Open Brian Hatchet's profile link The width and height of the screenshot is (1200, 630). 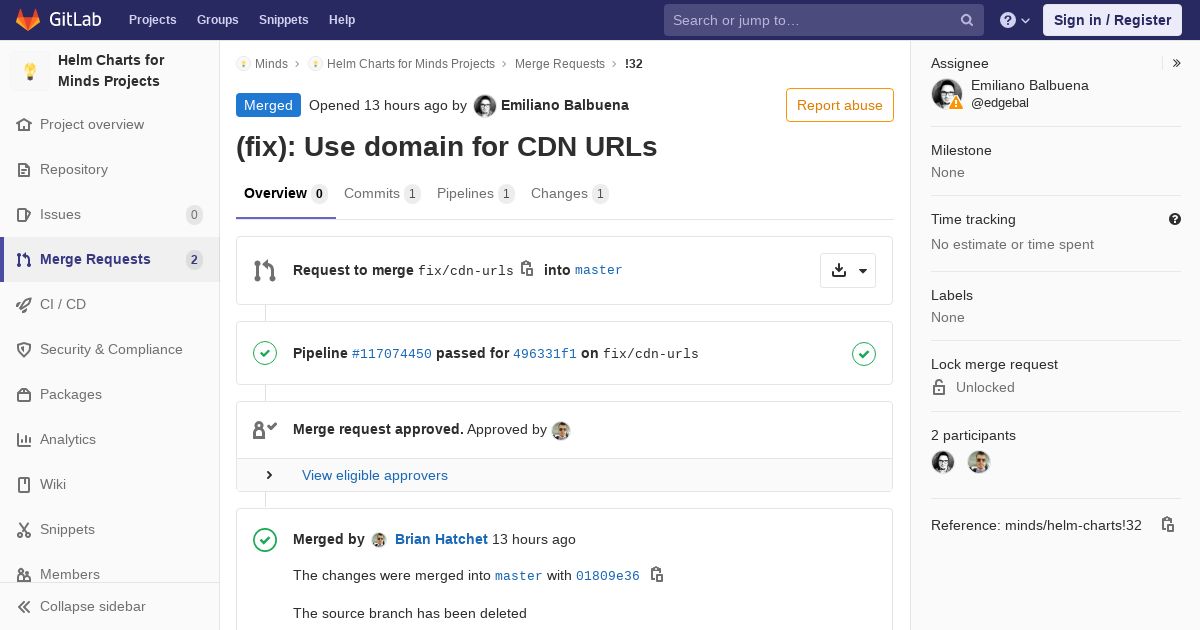pos(441,539)
